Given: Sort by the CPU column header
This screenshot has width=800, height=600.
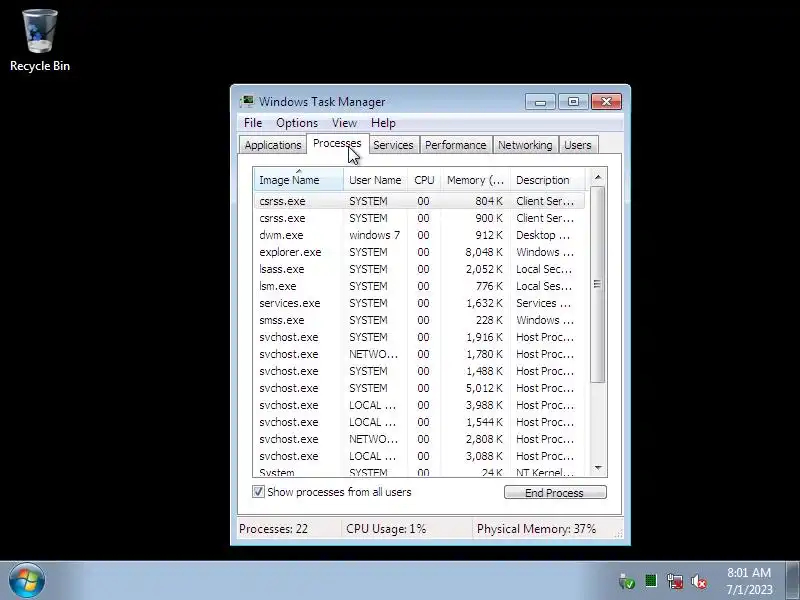Looking at the screenshot, I should 424,180.
